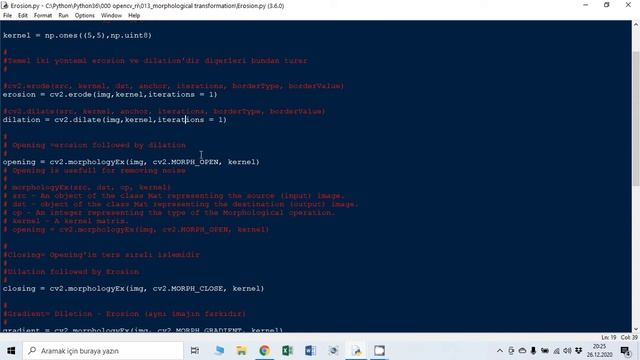
Task: Click the OneDrive cloud tray icon
Action: tap(522, 351)
